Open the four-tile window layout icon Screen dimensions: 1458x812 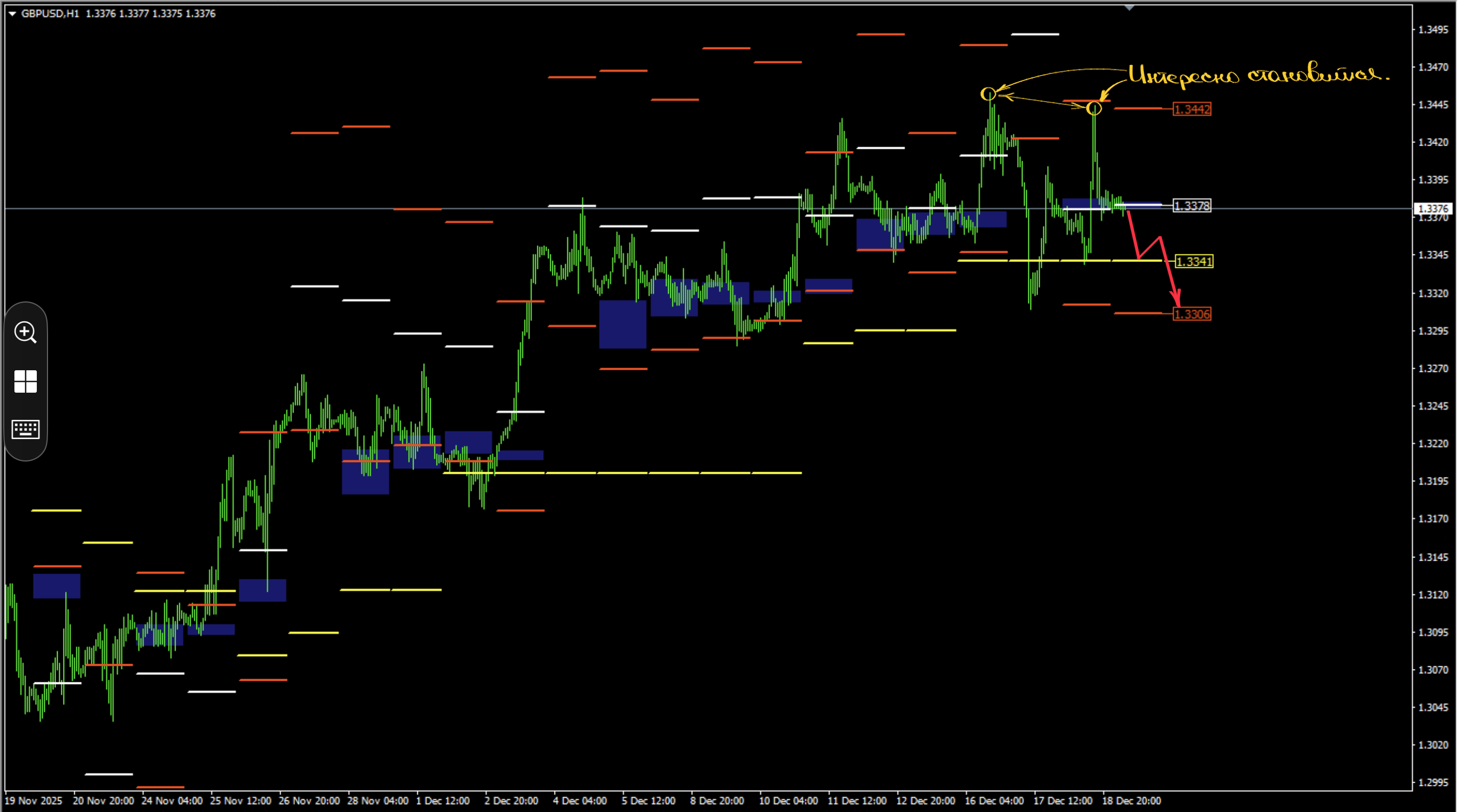point(26,381)
